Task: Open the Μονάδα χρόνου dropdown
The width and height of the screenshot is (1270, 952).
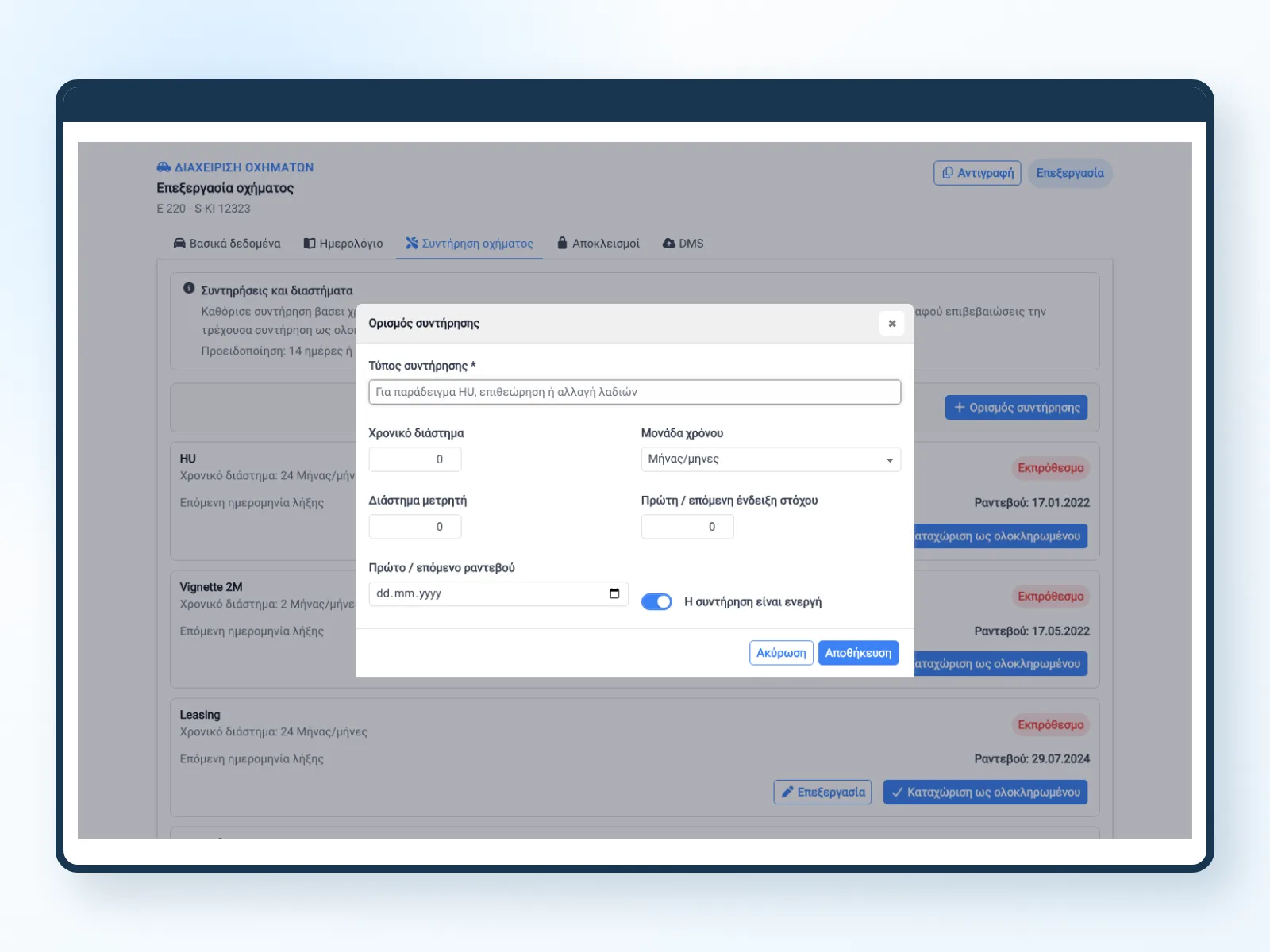Action: tap(771, 459)
